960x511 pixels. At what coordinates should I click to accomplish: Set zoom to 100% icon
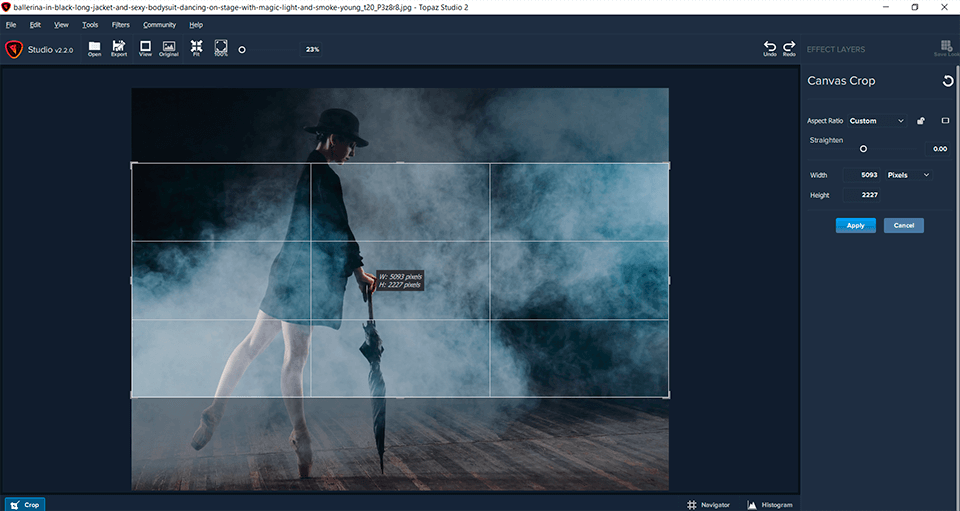click(221, 46)
